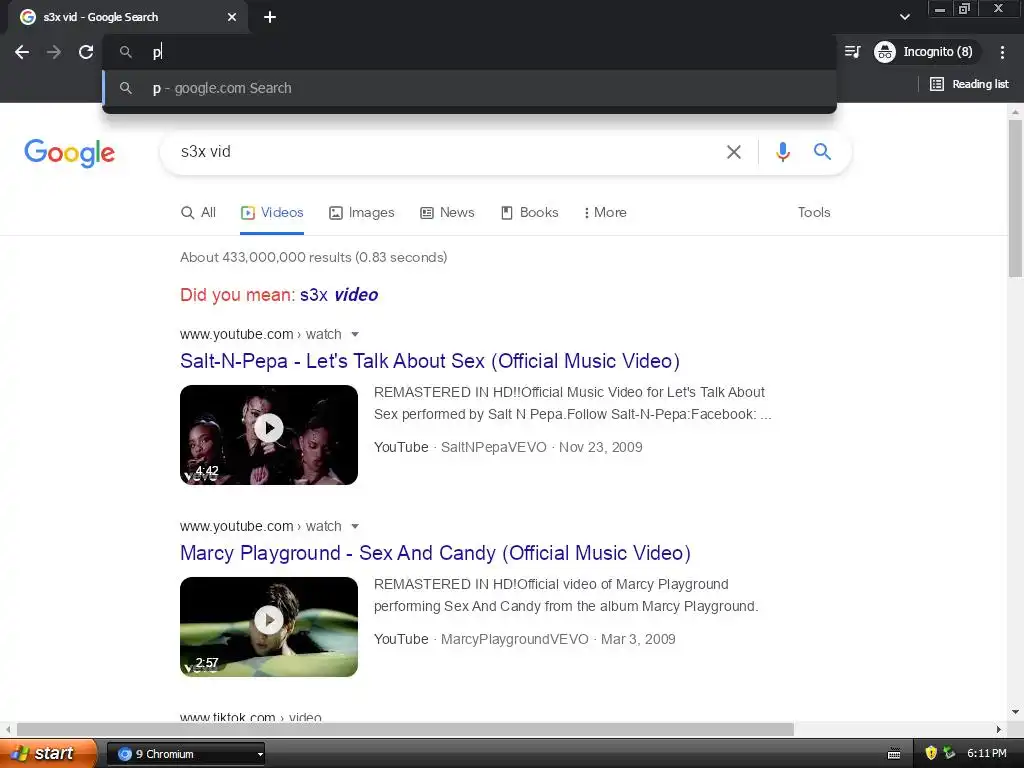Open the tab search chevron
The width and height of the screenshot is (1024, 768).
click(x=904, y=17)
